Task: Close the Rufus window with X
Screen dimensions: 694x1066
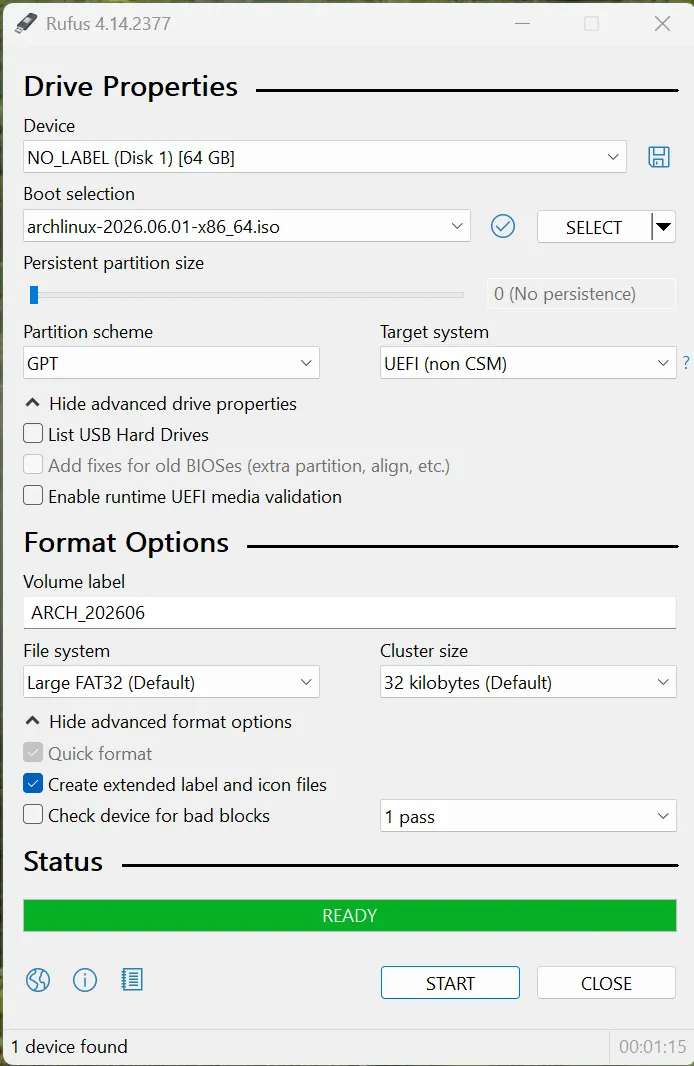Action: [662, 24]
